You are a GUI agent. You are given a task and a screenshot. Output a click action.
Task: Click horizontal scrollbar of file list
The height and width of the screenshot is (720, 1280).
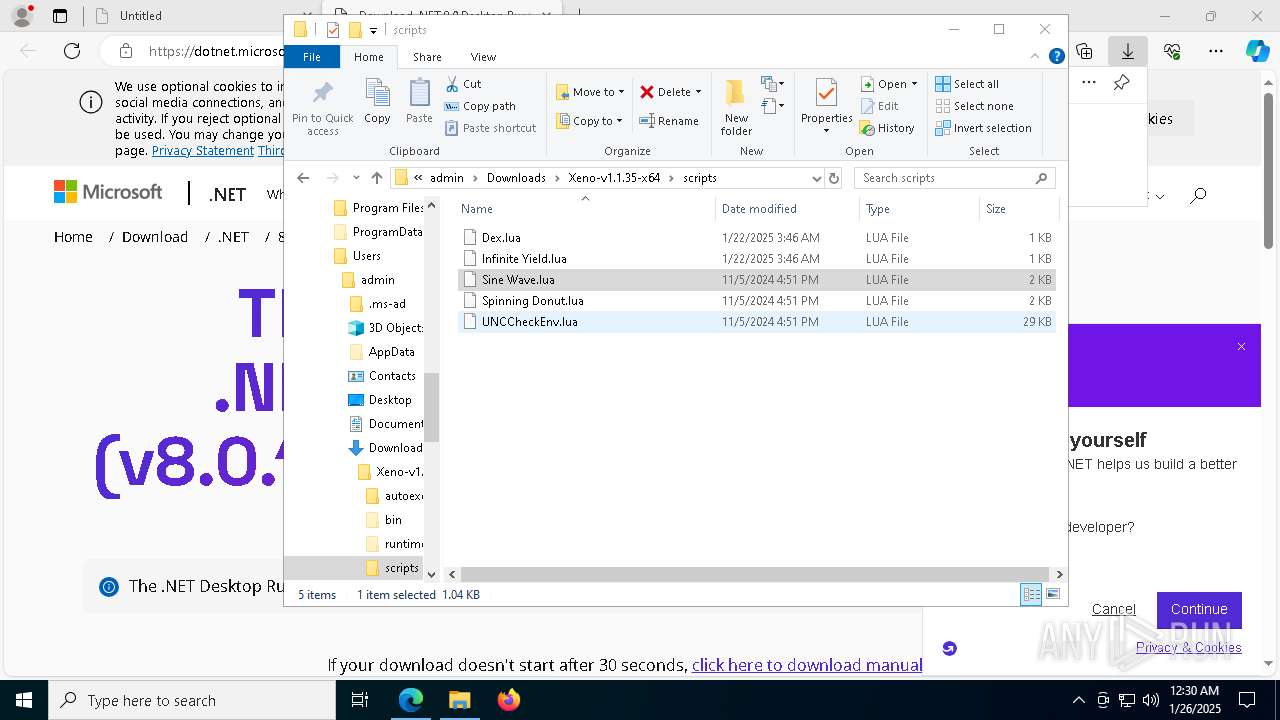(756, 574)
